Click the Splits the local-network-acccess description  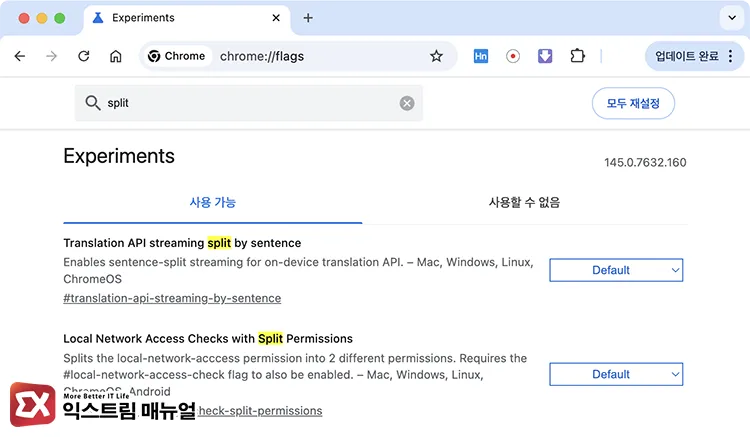tap(295, 375)
